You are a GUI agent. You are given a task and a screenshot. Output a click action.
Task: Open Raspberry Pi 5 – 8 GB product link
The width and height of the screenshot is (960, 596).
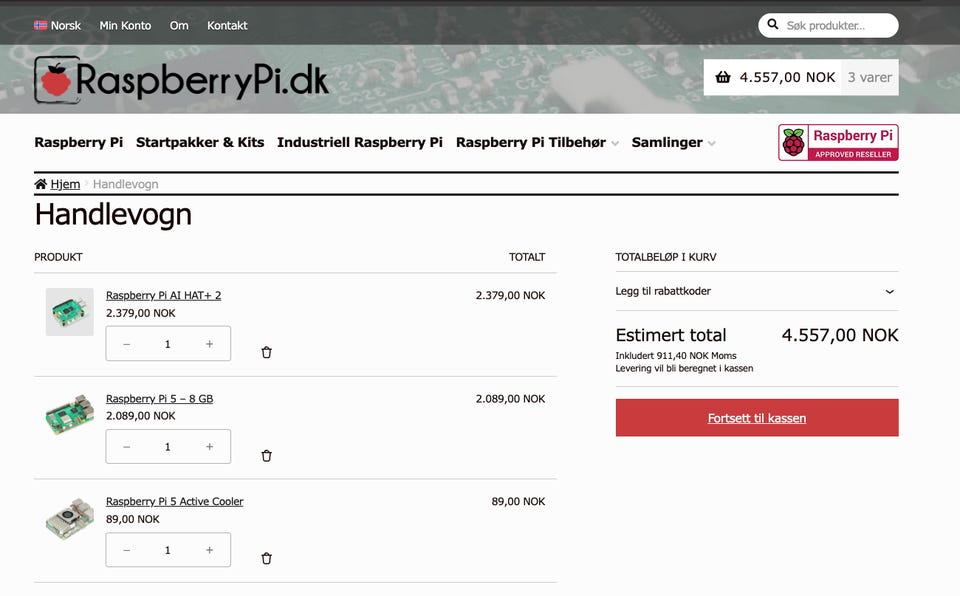pyautogui.click(x=159, y=399)
